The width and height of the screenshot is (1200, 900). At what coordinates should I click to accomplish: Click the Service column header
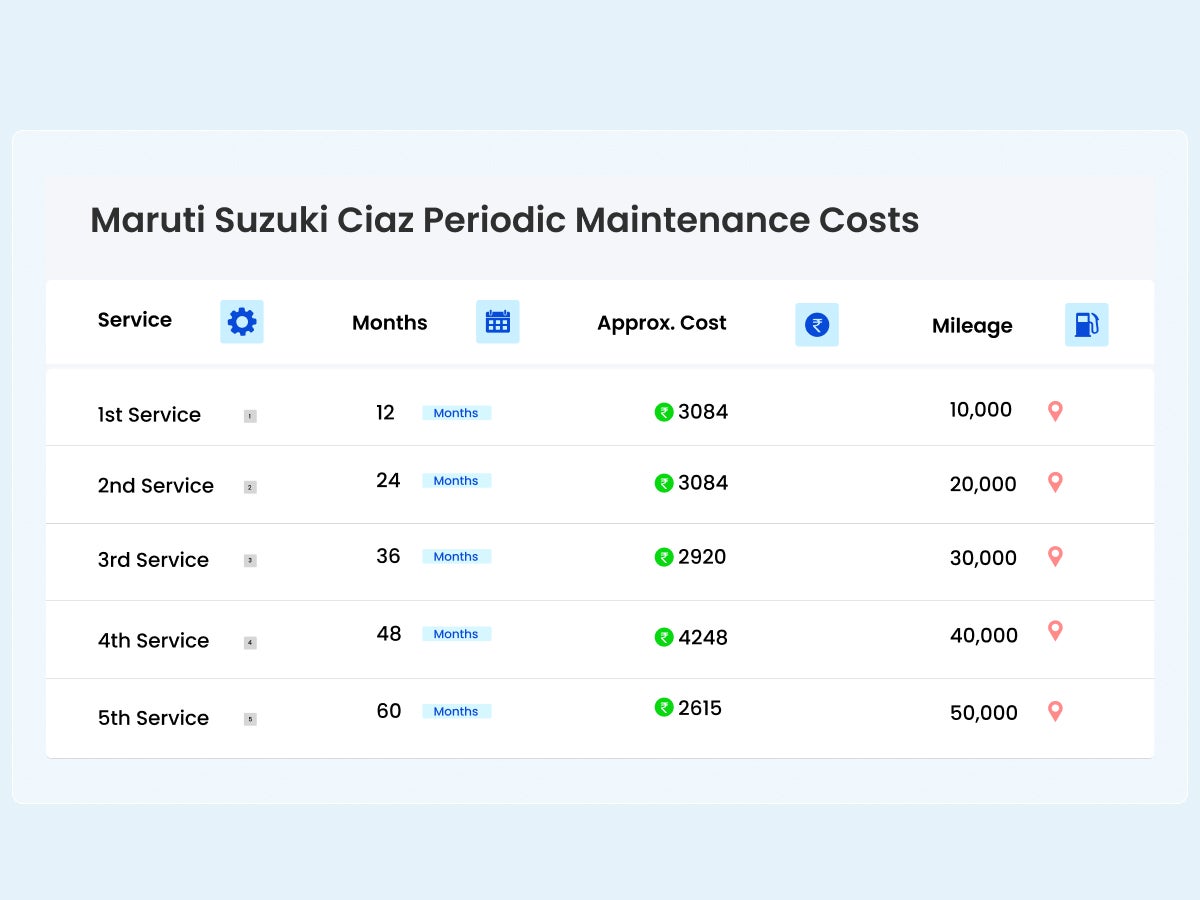tap(134, 320)
